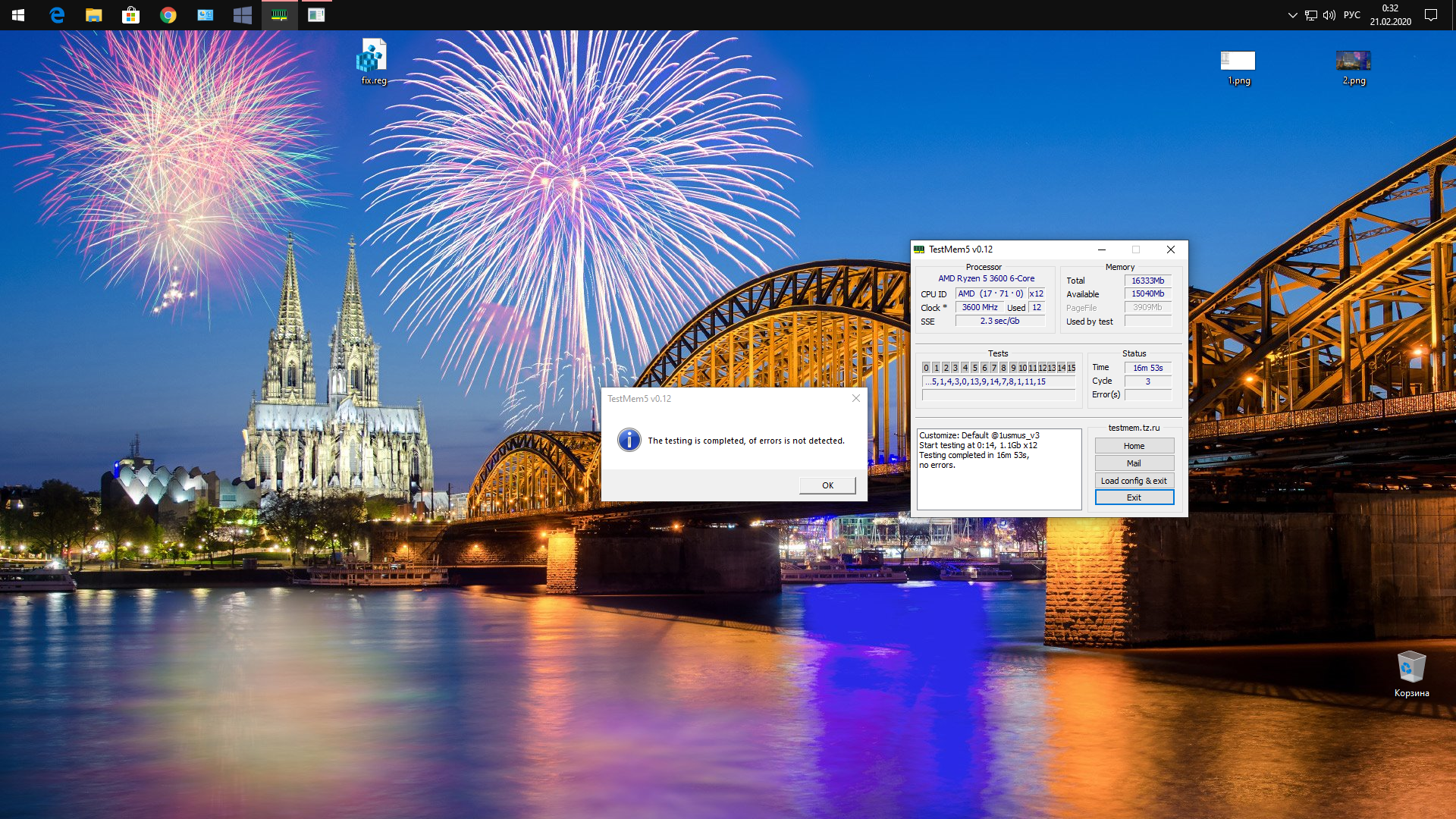Click the Mail button in TestMem5

[x=1134, y=463]
